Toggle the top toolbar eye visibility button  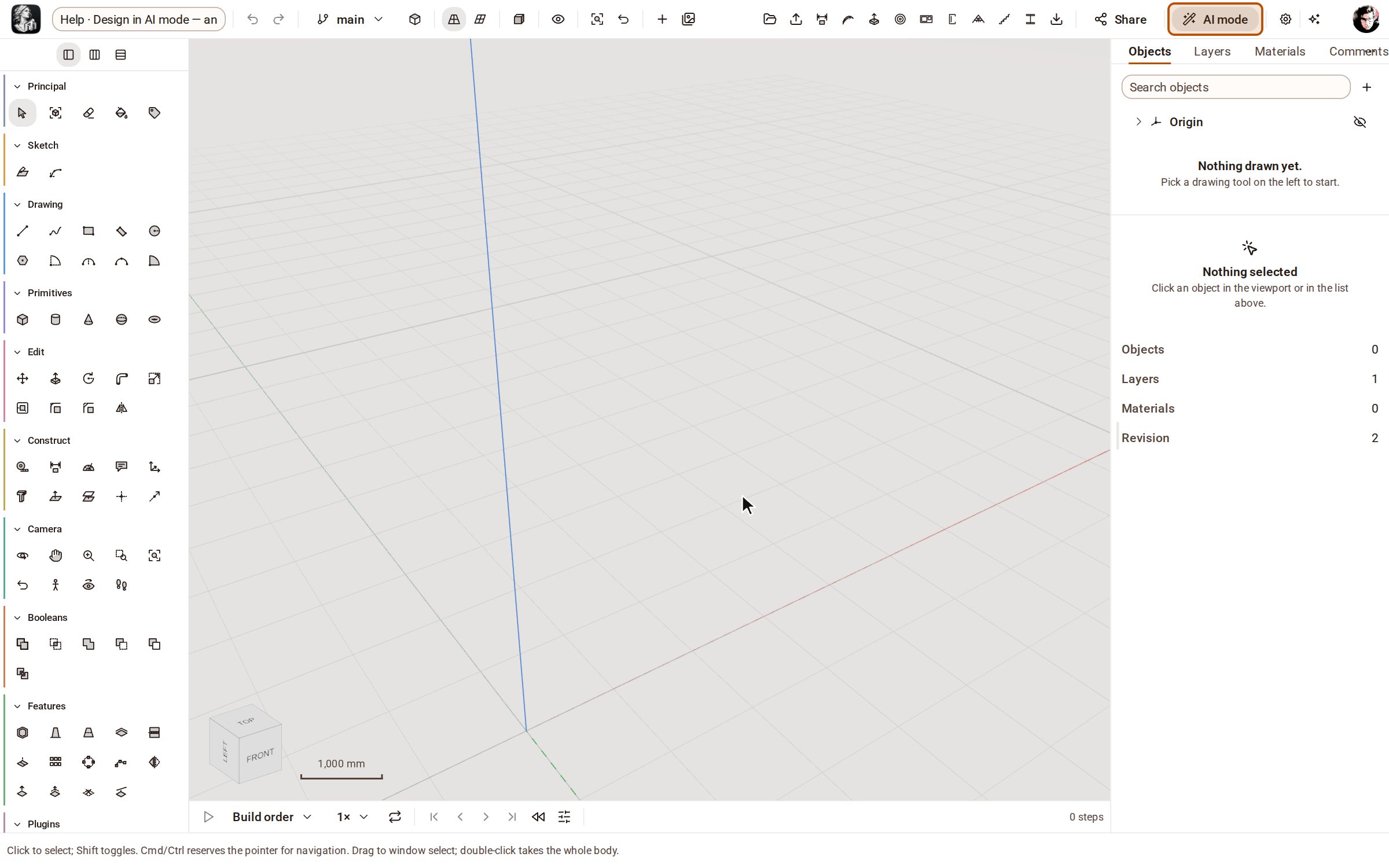pyautogui.click(x=558, y=19)
